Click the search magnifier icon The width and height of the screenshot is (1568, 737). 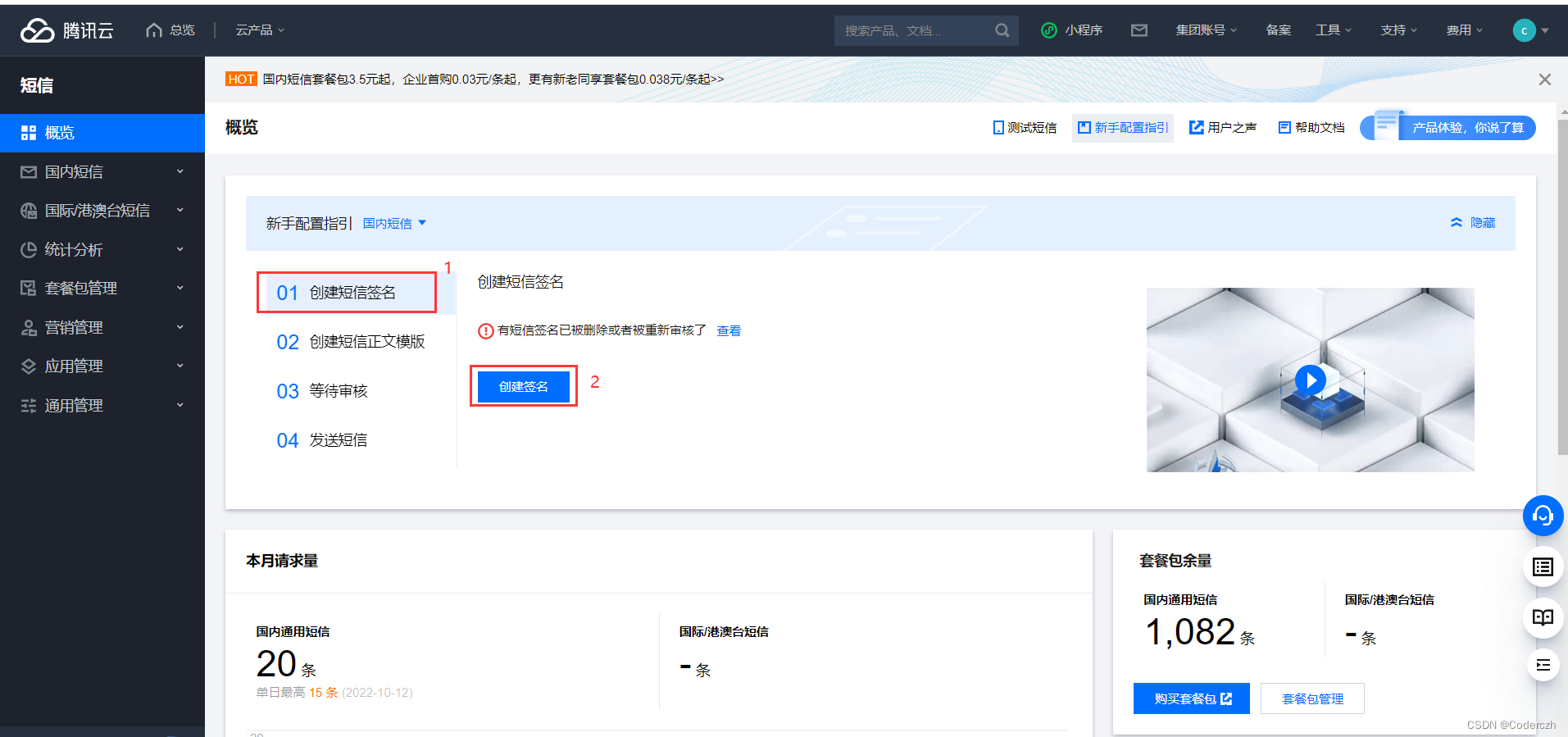[1002, 30]
